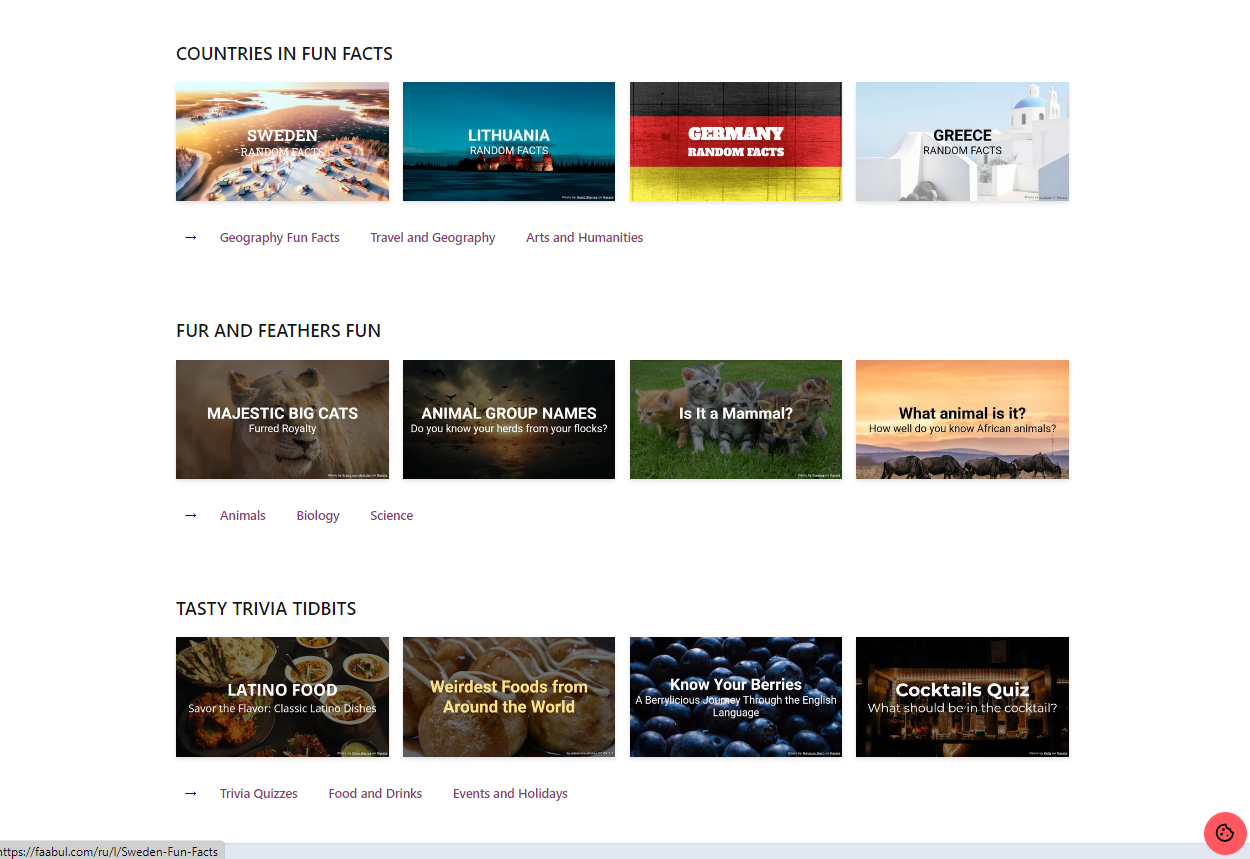Click arrow before Trivia Quizzes link
Image resolution: width=1250 pixels, height=859 pixels.
point(190,793)
